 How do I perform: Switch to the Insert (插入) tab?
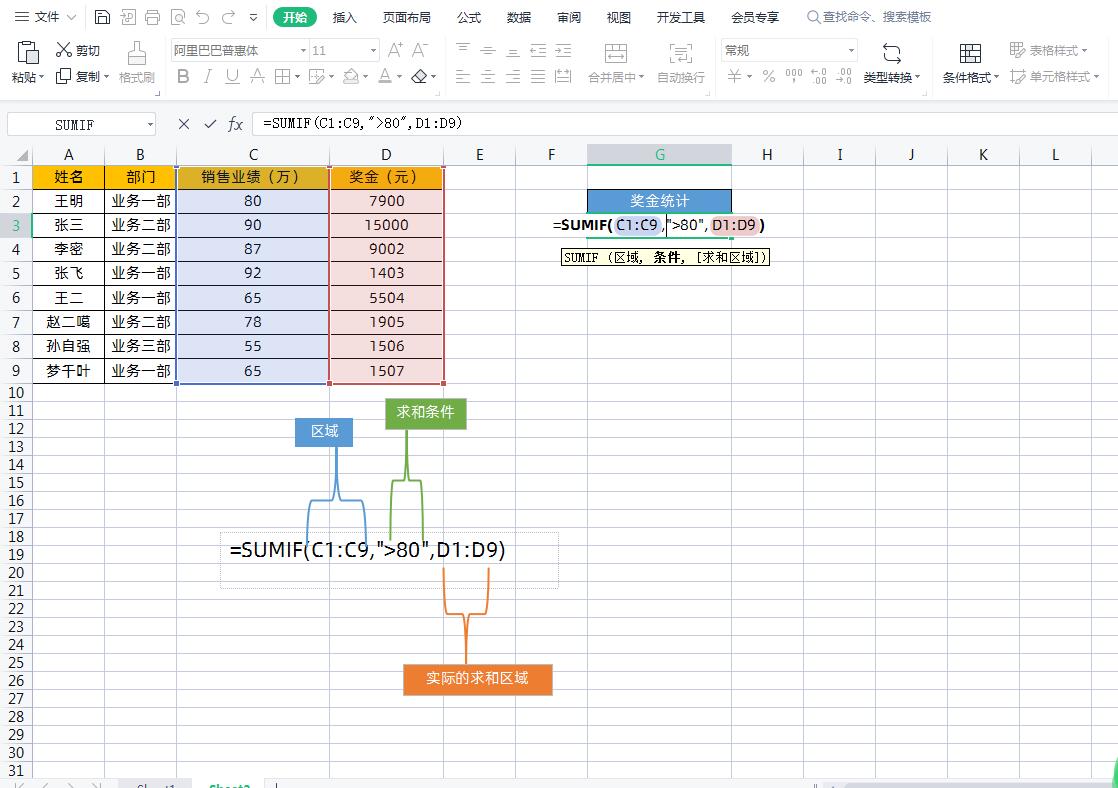(344, 17)
